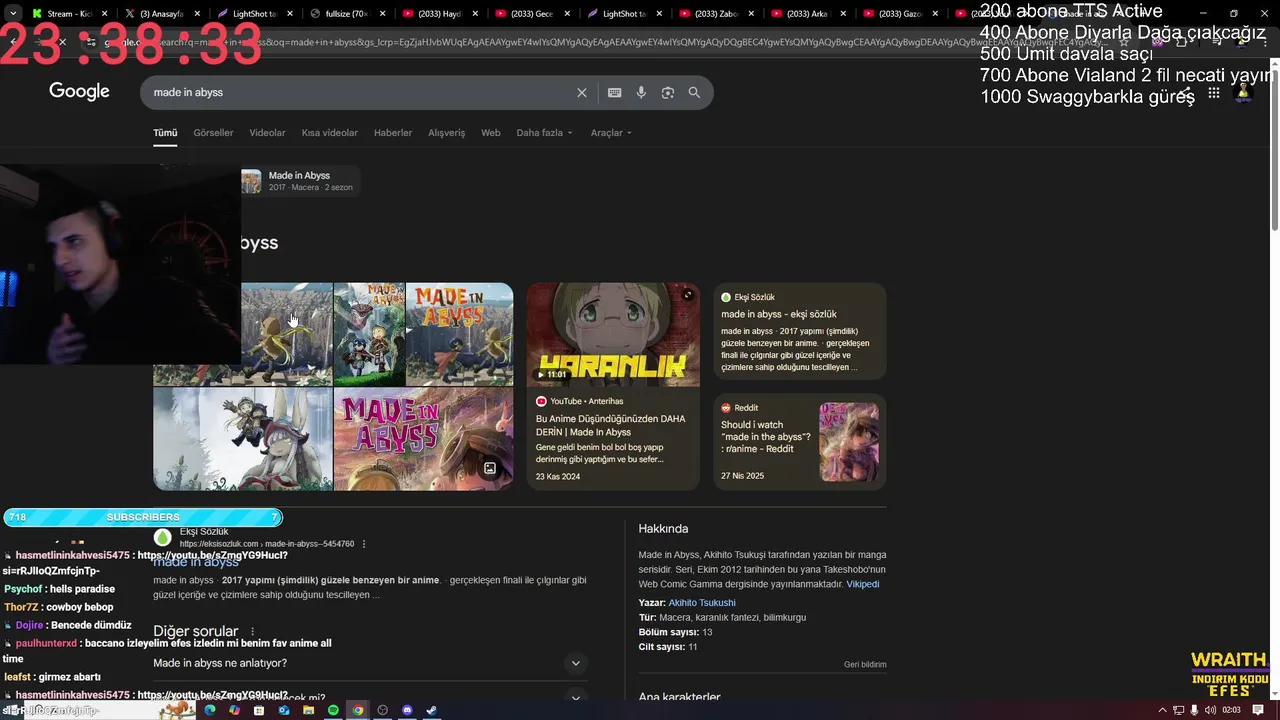Switch to the (2033) Zabo YouTube tab
The height and width of the screenshot is (720, 1280).
tap(716, 14)
